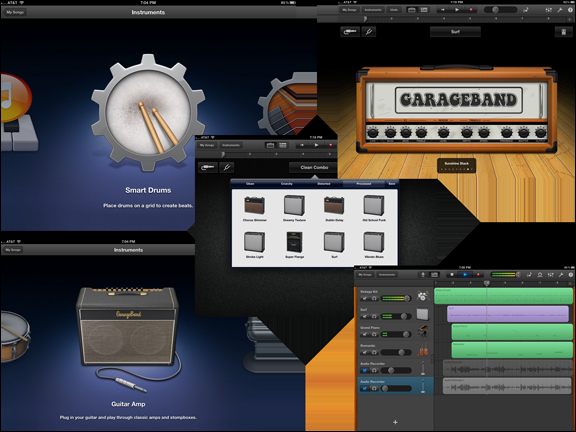
Task: Solo the Surf track
Action: (374, 316)
